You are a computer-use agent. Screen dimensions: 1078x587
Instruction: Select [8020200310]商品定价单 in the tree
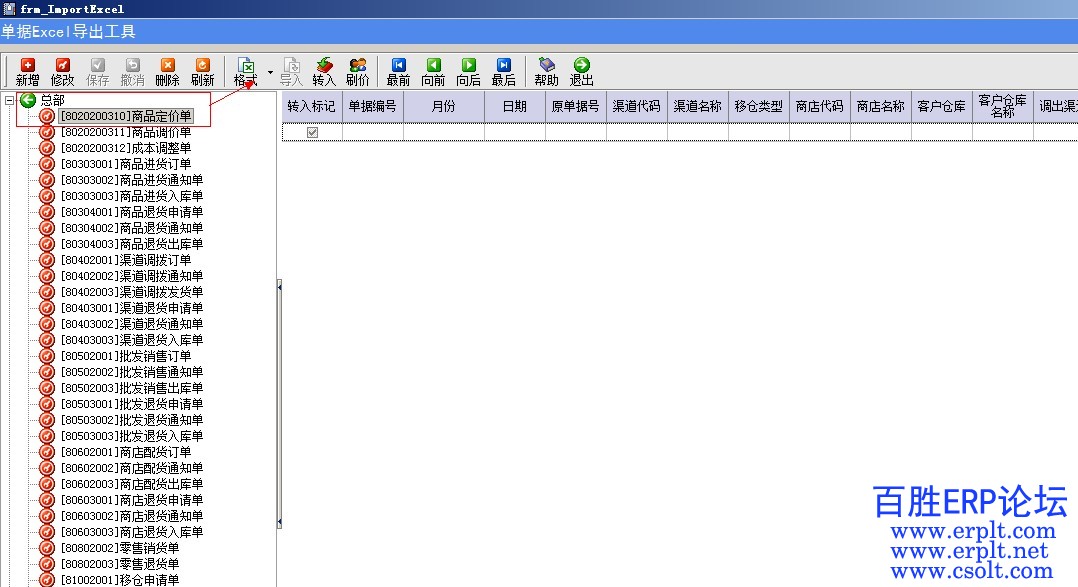tap(125, 116)
